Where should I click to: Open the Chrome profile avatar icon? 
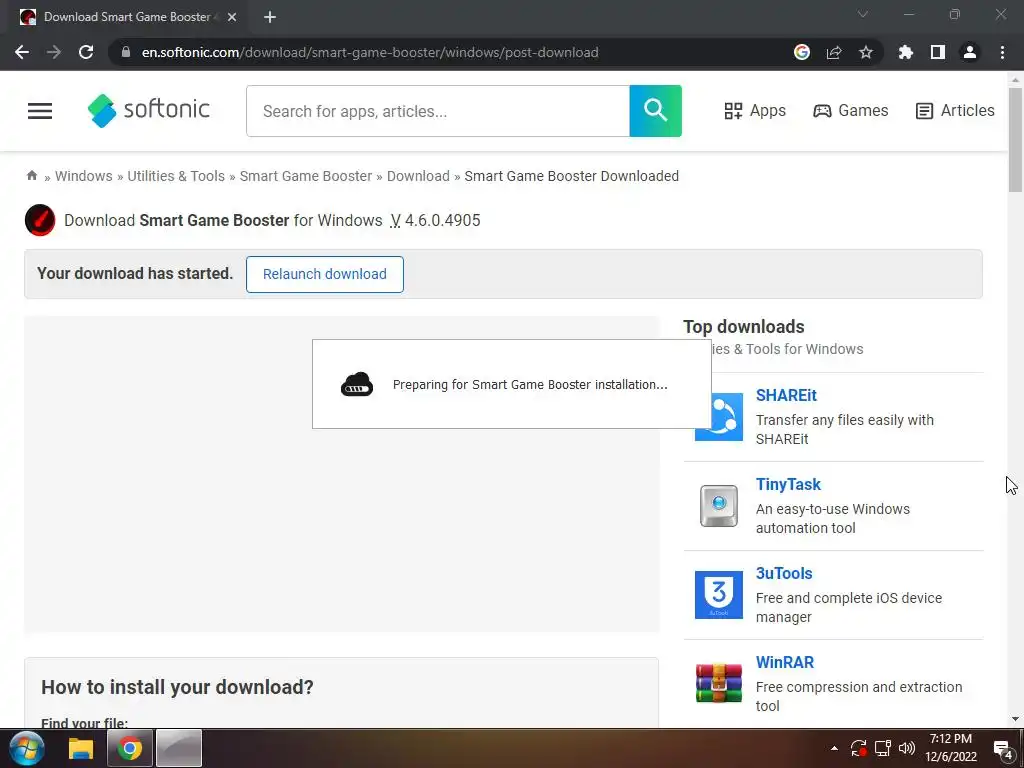coord(970,52)
